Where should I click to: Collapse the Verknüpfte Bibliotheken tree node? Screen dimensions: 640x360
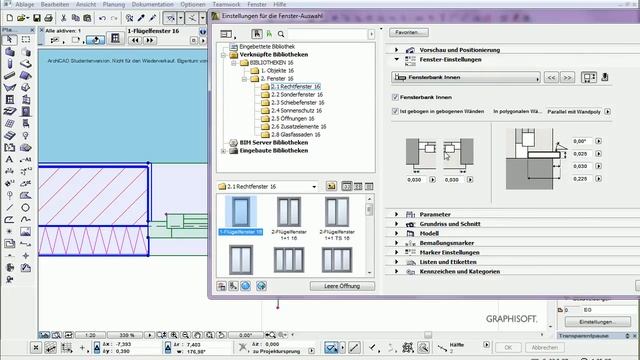point(223,55)
